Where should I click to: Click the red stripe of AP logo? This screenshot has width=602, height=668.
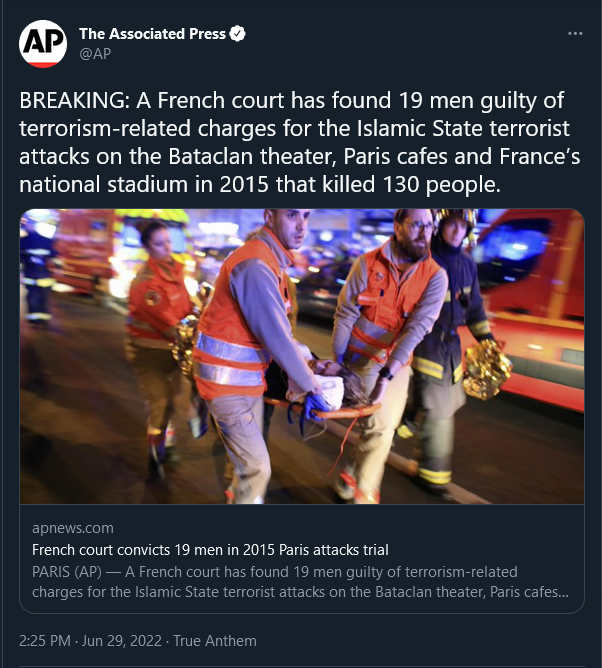tap(43, 65)
